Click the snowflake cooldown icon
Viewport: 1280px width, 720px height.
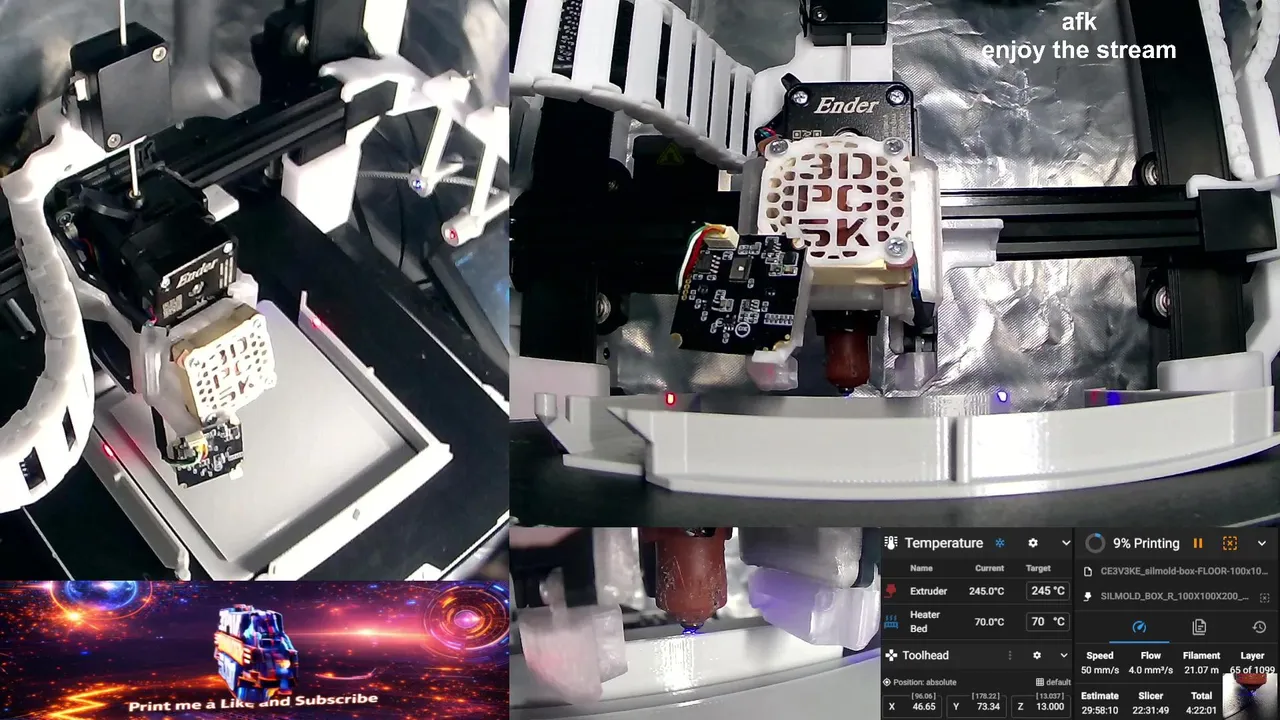[999, 543]
